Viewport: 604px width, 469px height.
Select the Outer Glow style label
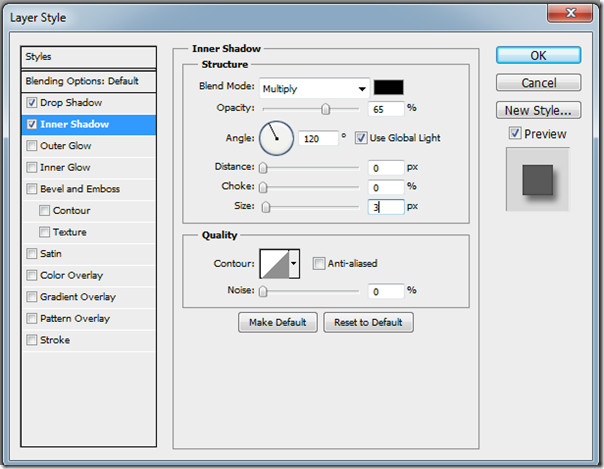(x=66, y=146)
